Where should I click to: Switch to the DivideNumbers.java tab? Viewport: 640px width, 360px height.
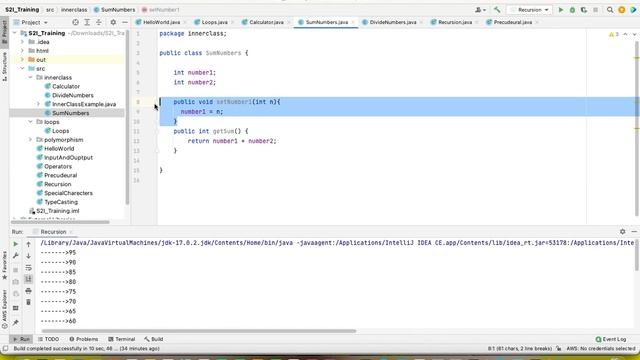tap(393, 22)
